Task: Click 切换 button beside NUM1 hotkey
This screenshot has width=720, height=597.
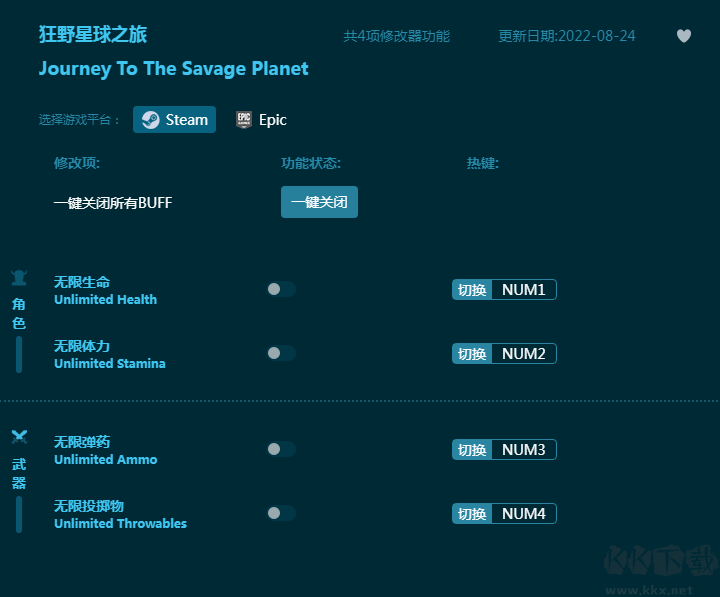Action: 472,290
